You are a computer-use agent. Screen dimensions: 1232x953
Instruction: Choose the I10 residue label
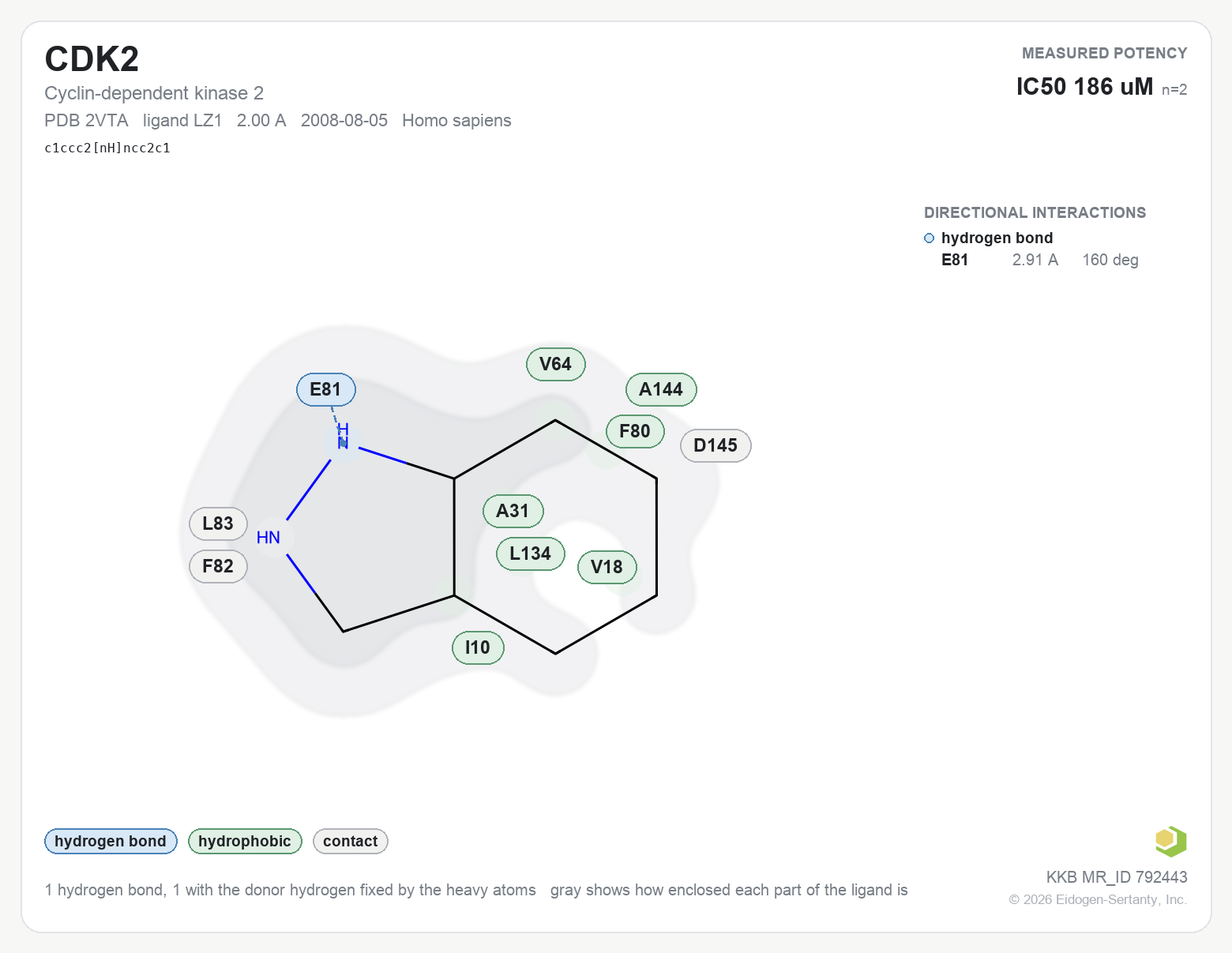[x=478, y=647]
